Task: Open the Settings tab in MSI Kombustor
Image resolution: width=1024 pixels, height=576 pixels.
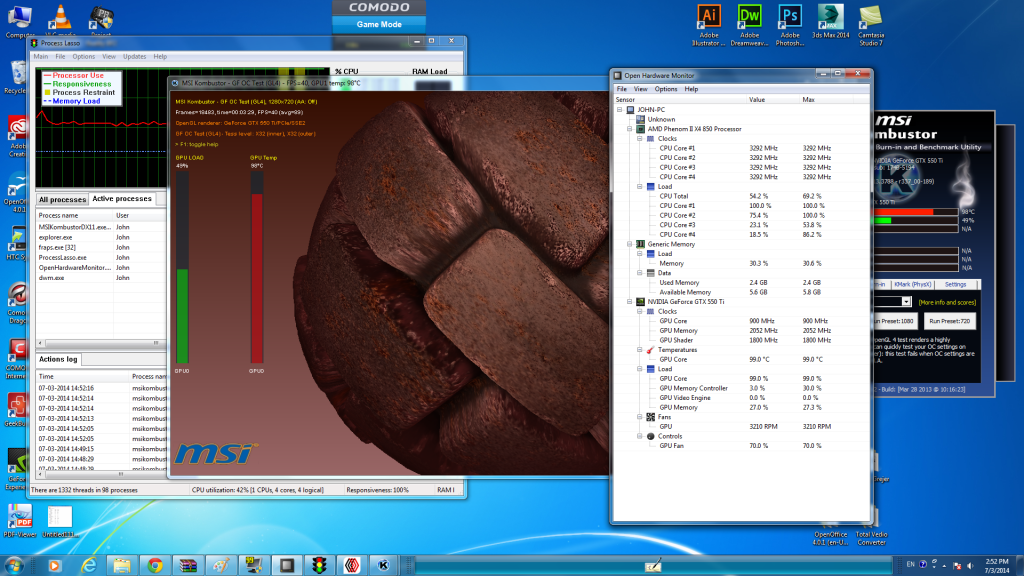Action: coord(955,285)
